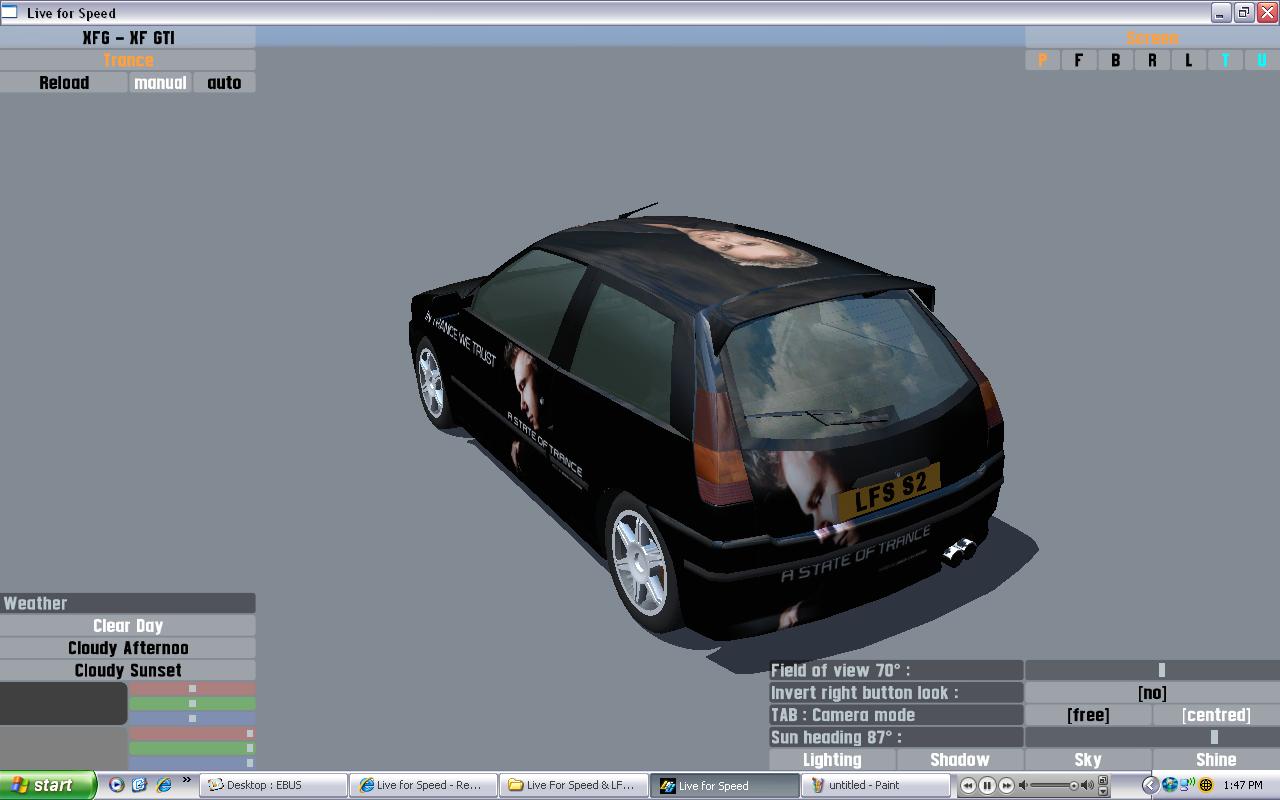Adjust the Sun heading slider
The height and width of the screenshot is (800, 1280).
[1152, 737]
